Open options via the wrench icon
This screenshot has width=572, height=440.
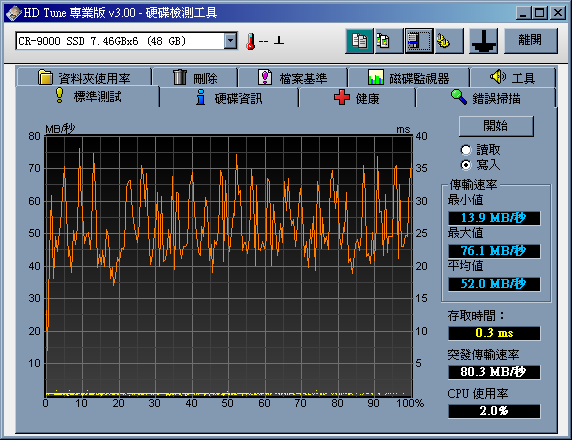click(449, 41)
